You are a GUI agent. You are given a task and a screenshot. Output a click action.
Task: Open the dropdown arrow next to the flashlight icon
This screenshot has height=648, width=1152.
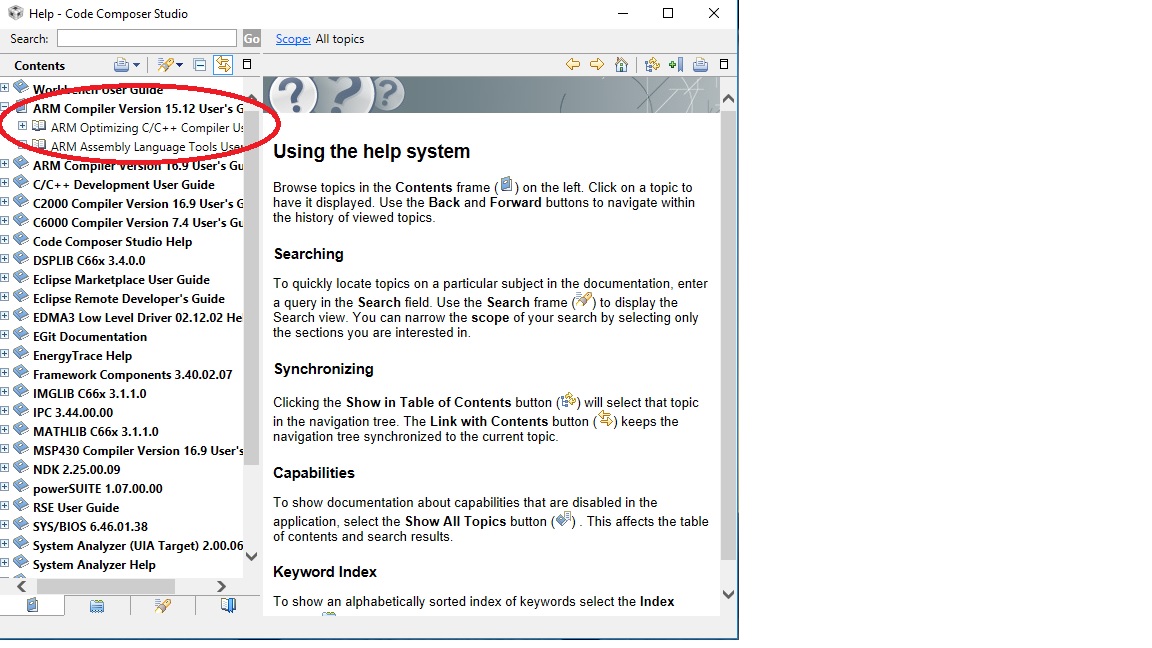pos(179,65)
